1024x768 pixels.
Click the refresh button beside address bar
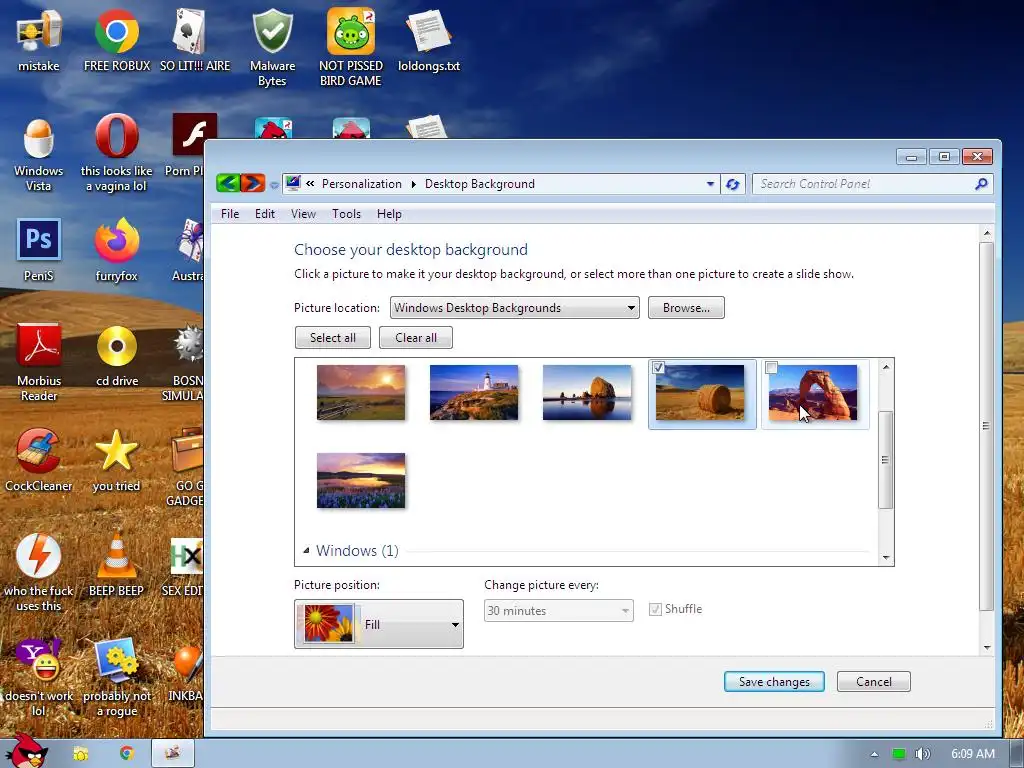coord(733,184)
